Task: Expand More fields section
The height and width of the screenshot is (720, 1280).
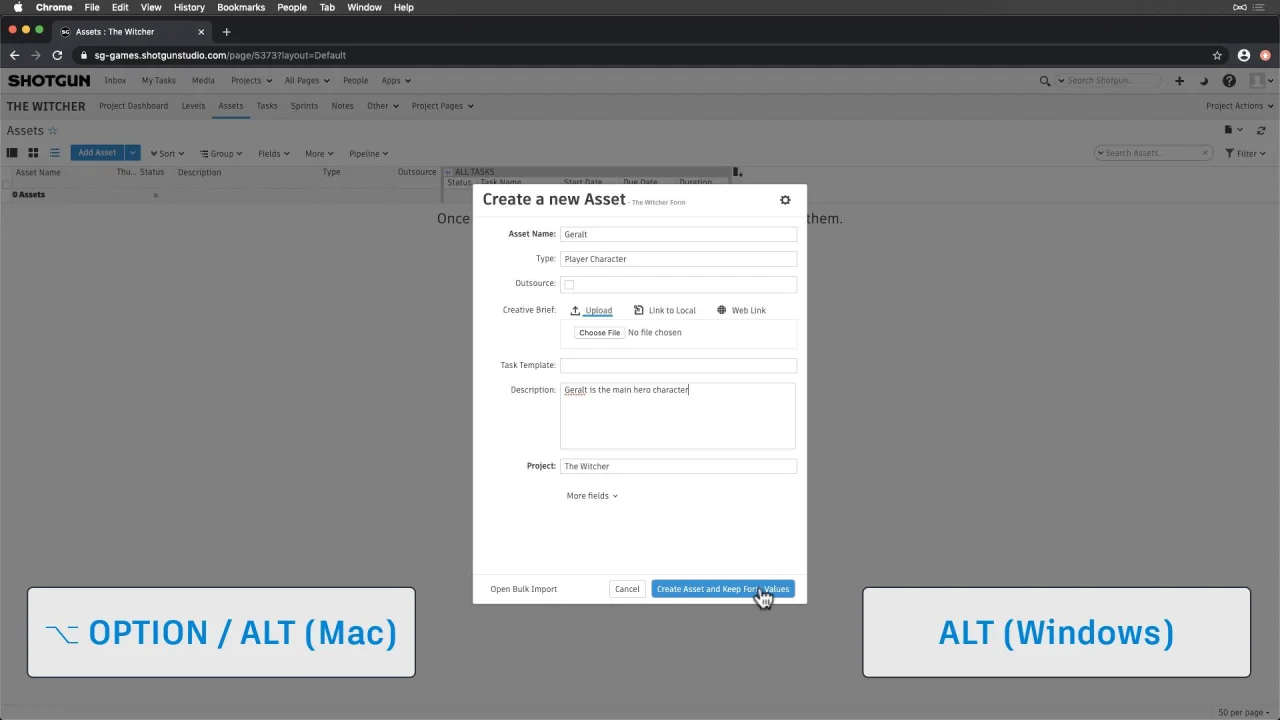Action: [x=592, y=496]
